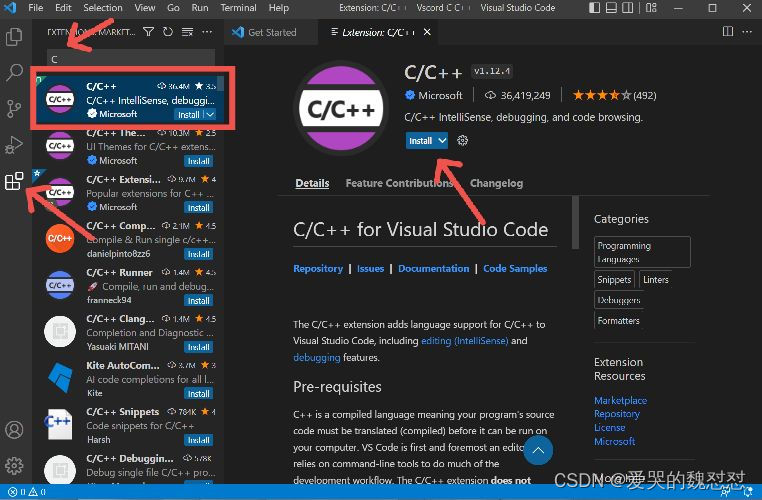Open the License resource link
This screenshot has height=500, width=762.
(609, 428)
